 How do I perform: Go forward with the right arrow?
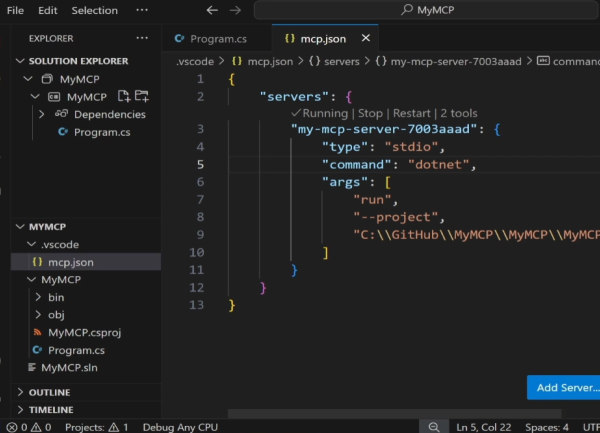[235, 10]
